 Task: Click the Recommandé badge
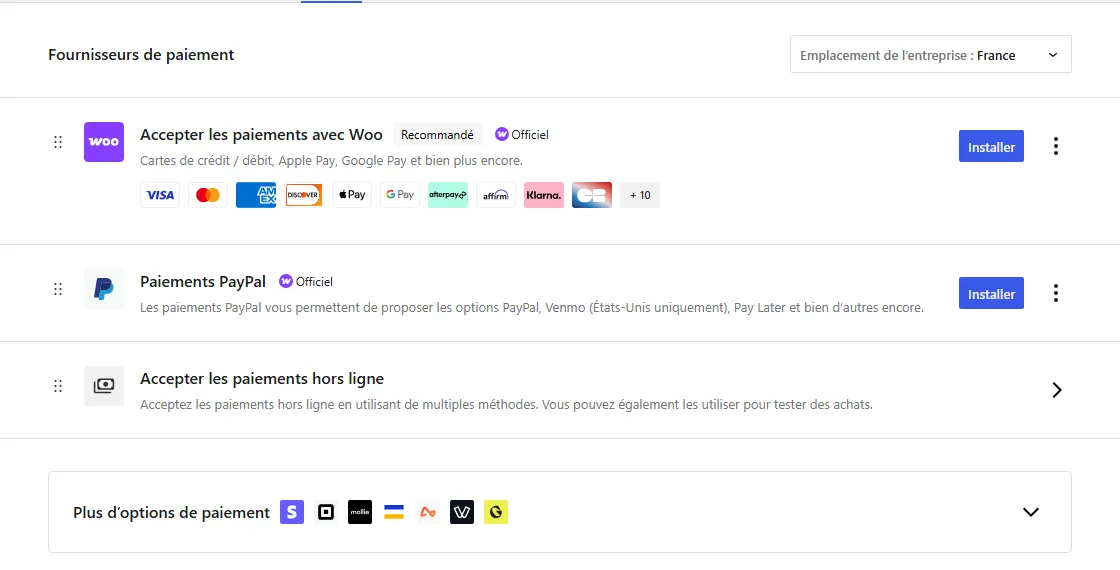[x=437, y=134]
